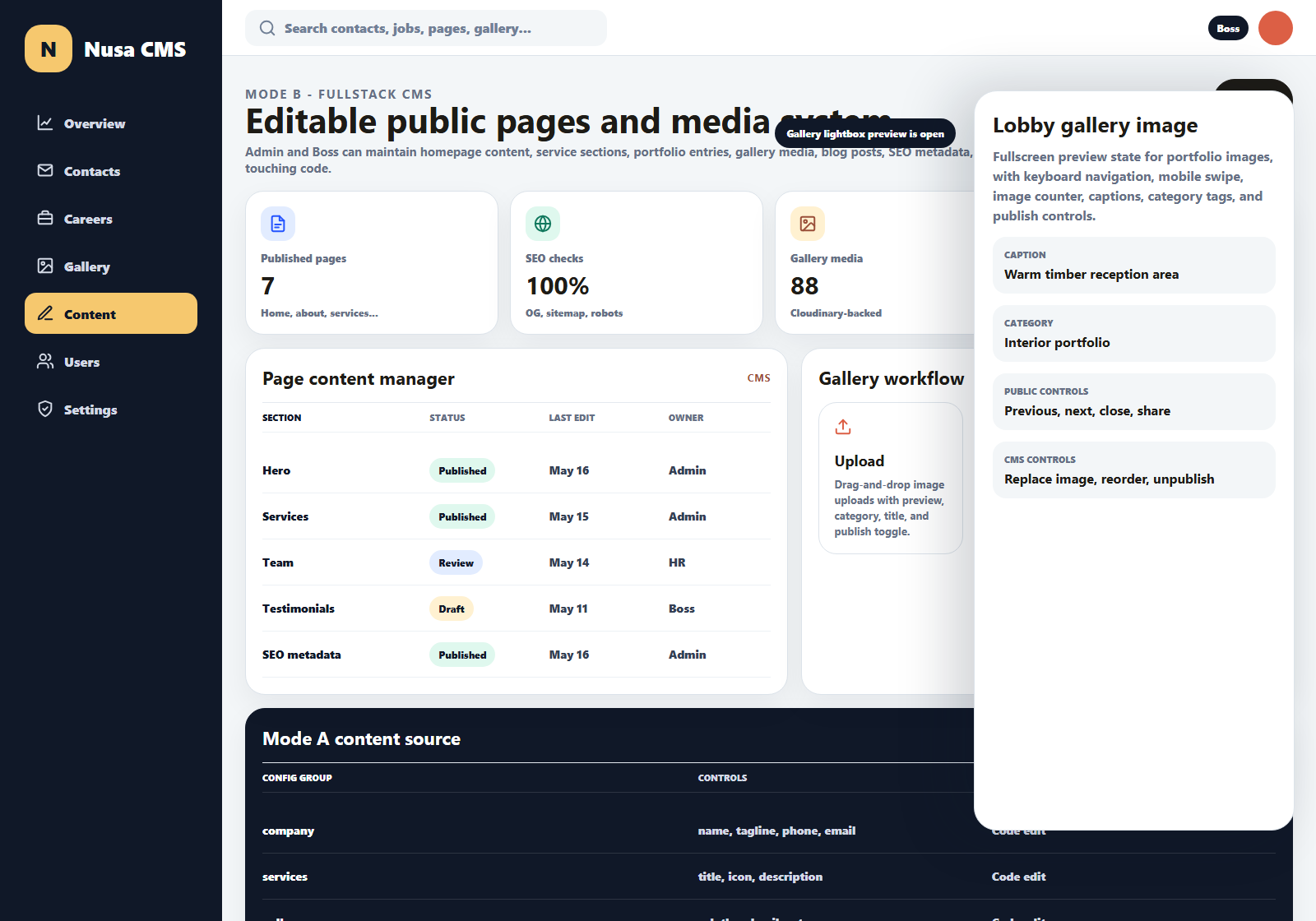The image size is (1316, 921).
Task: Click the SEO checks globe icon
Action: [x=543, y=224]
